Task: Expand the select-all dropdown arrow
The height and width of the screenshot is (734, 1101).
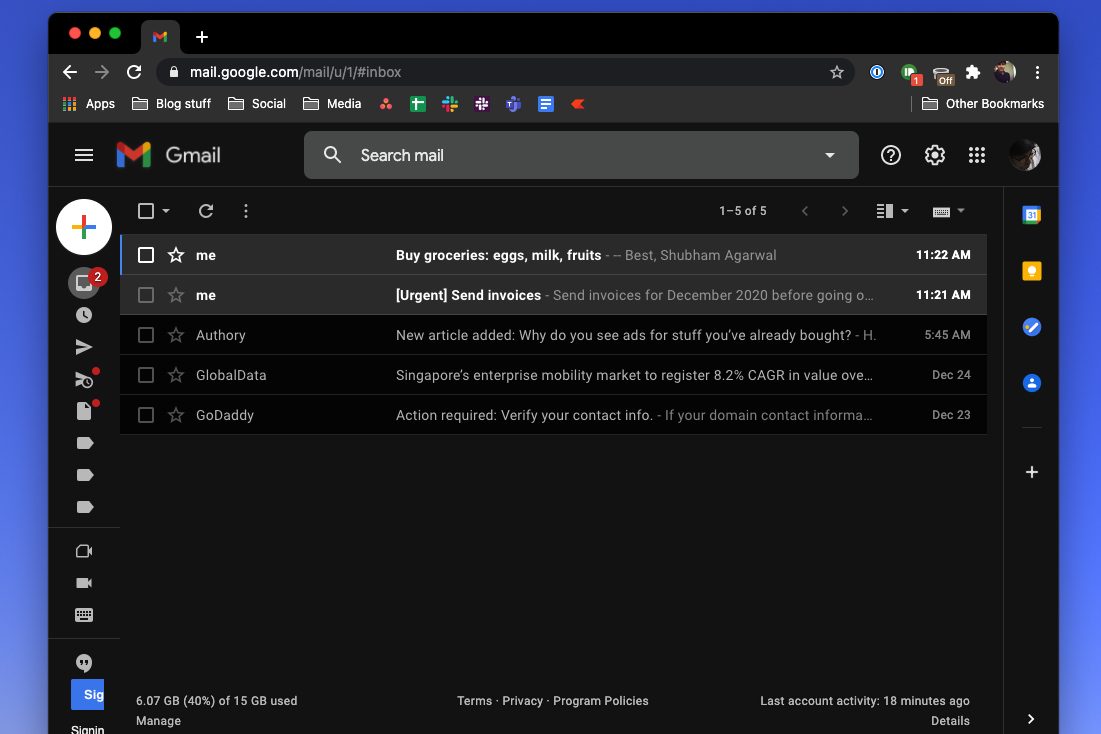Action: tap(166, 211)
